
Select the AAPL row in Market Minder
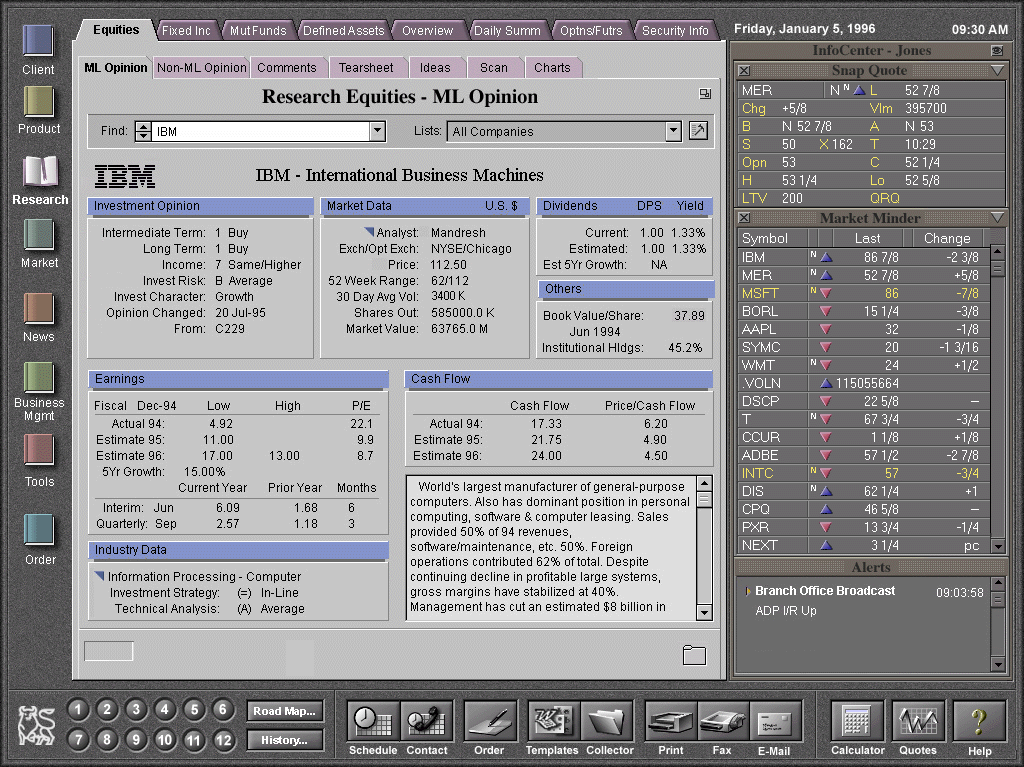coord(864,329)
